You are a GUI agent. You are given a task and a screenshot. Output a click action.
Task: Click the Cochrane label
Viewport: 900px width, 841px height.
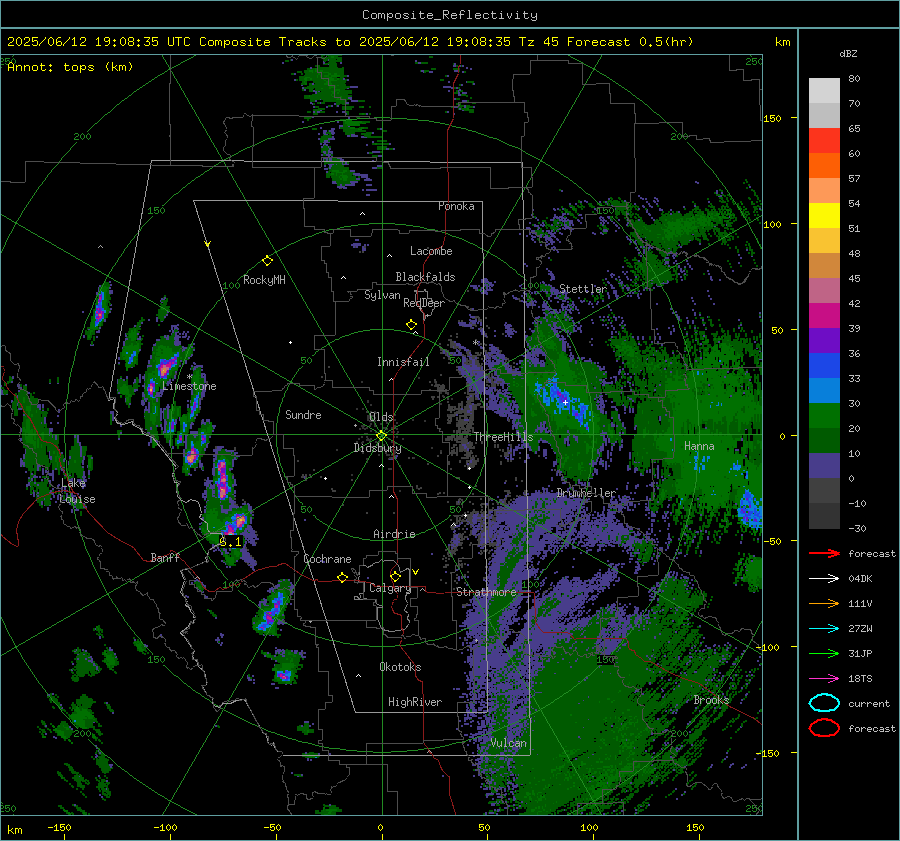[327, 559]
